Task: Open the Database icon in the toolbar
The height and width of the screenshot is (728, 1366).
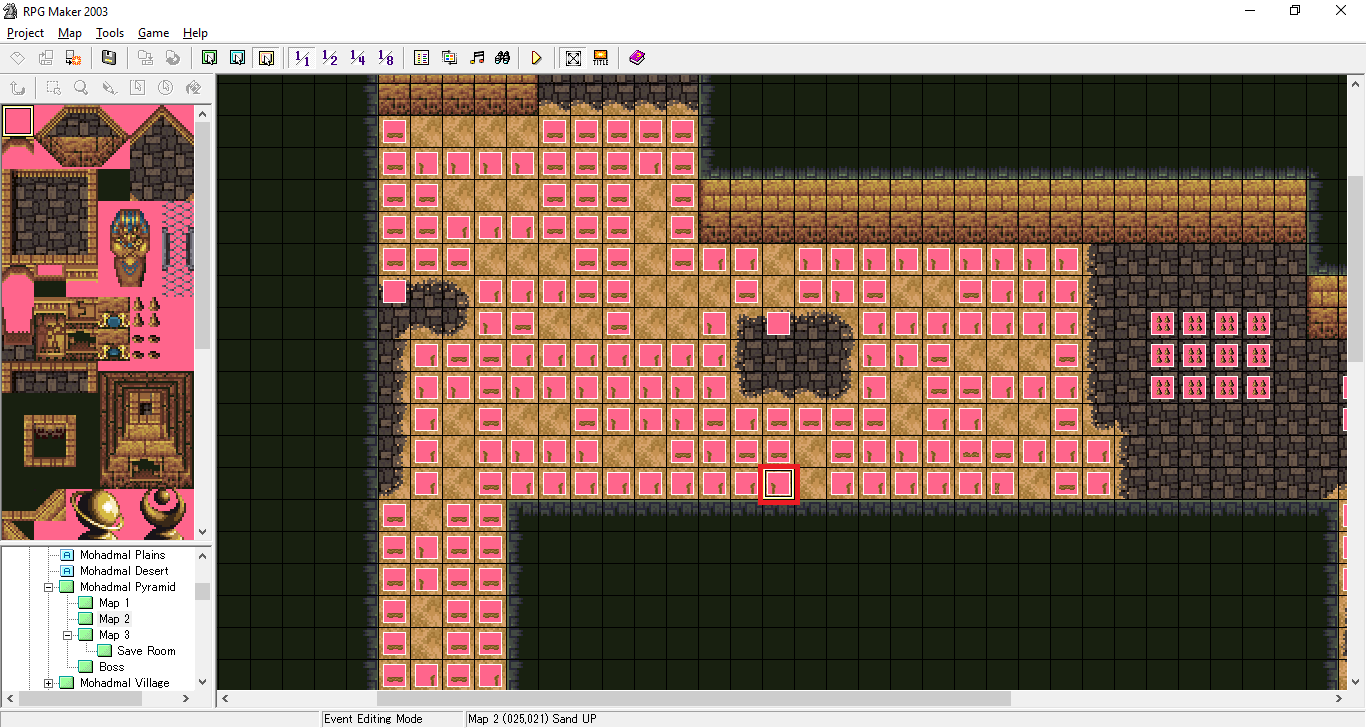Action: pos(422,58)
